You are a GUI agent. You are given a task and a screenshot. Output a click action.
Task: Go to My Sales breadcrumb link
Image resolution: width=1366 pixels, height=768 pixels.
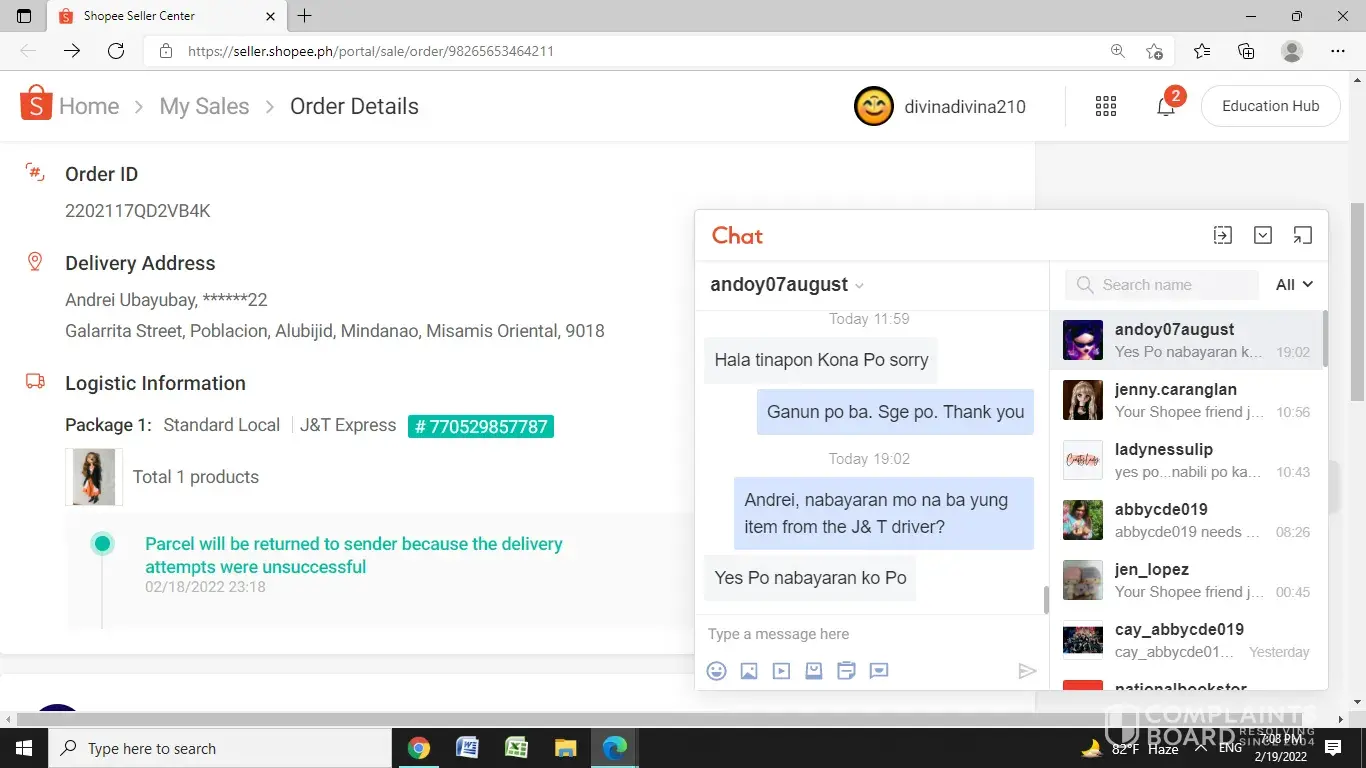click(x=204, y=106)
